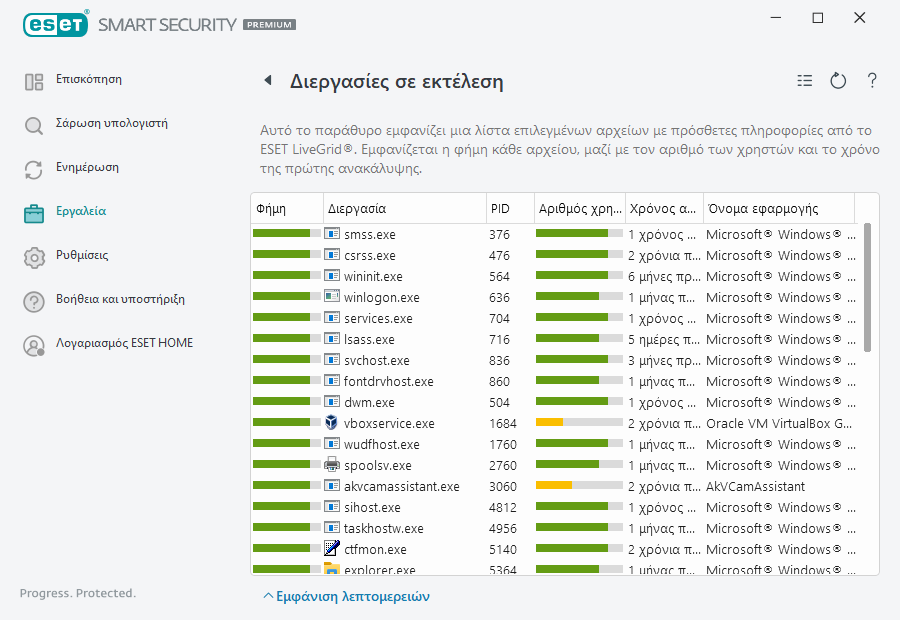
Task: Click the ctfmon.exe notepad icon
Action: pos(332,548)
